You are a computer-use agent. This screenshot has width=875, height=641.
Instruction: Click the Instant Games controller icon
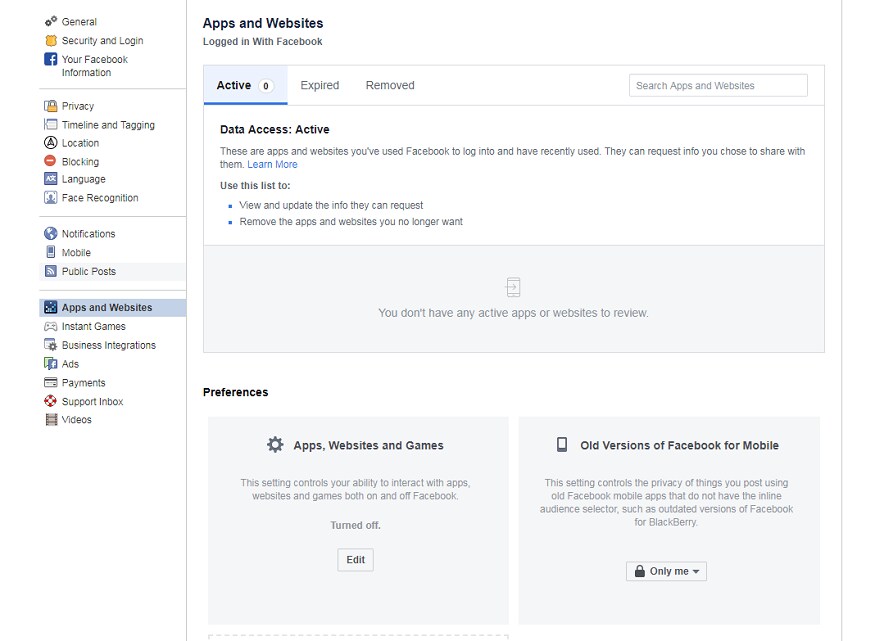[x=51, y=326]
